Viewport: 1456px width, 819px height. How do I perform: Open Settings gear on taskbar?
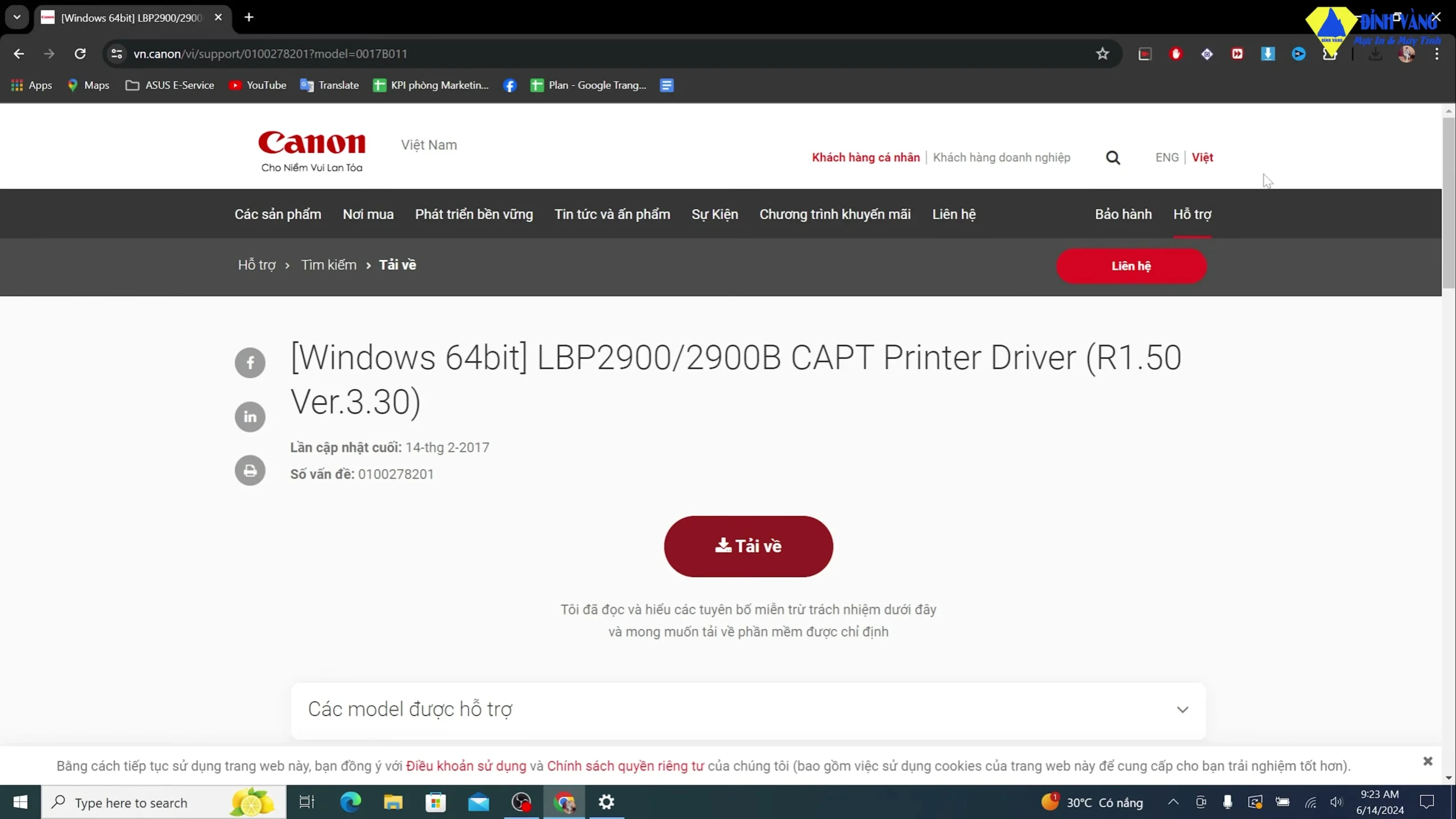[606, 802]
